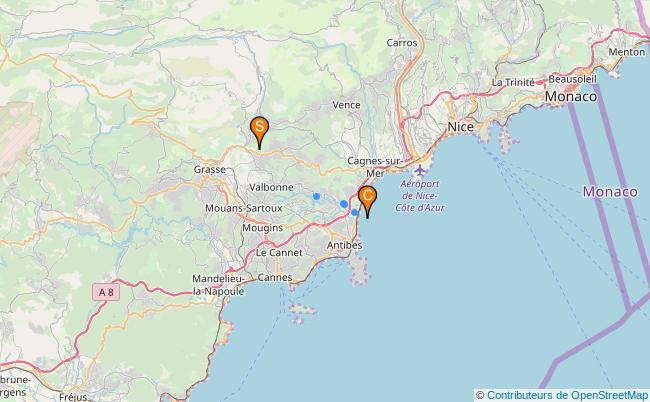The height and width of the screenshot is (402, 650).
Task: Click the Nice city label
Action: tap(460, 127)
